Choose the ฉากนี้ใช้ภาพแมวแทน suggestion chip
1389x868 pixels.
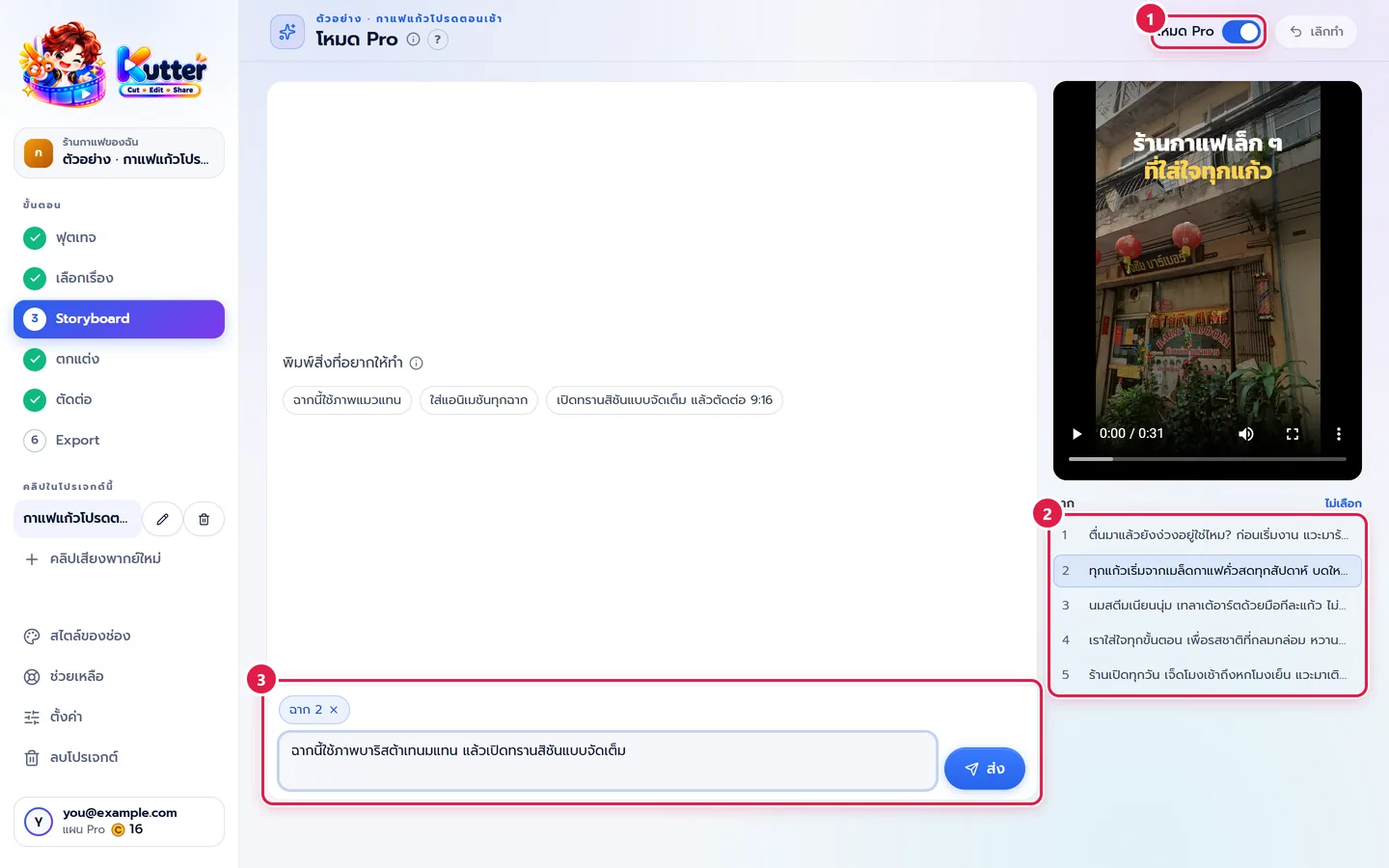click(x=347, y=400)
